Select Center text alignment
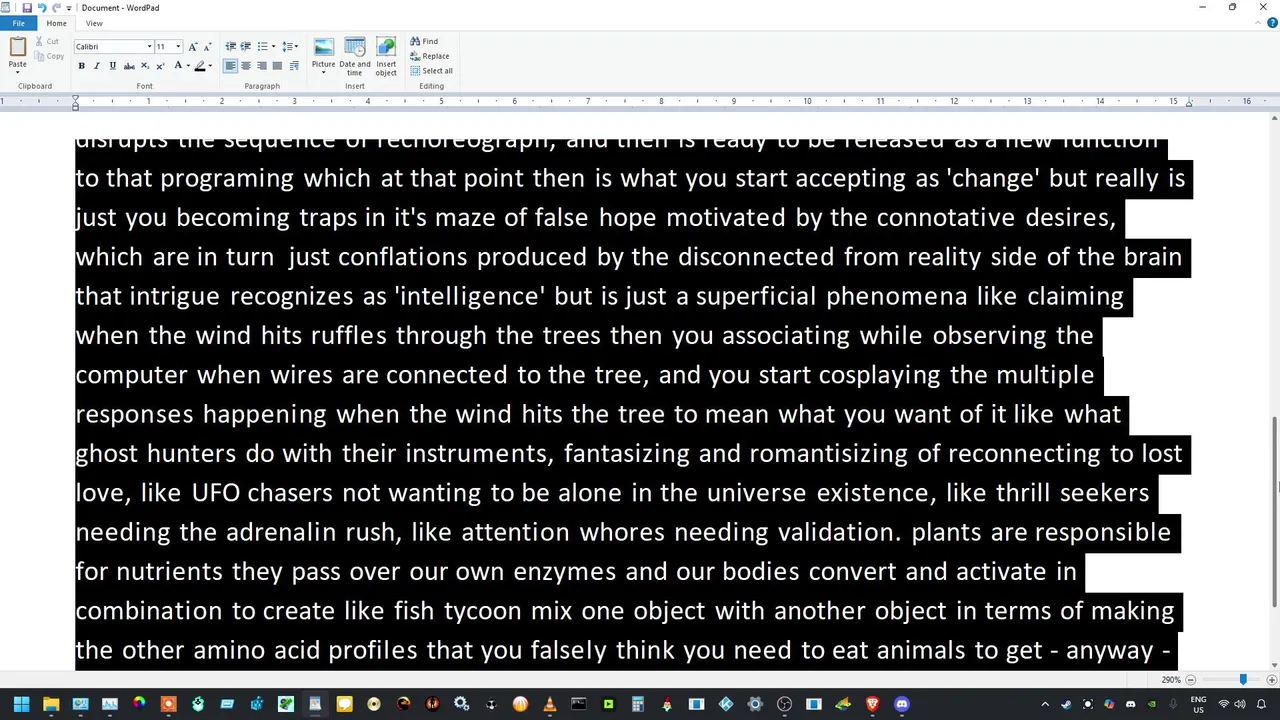Screen dimensions: 1280x720 click(x=246, y=66)
